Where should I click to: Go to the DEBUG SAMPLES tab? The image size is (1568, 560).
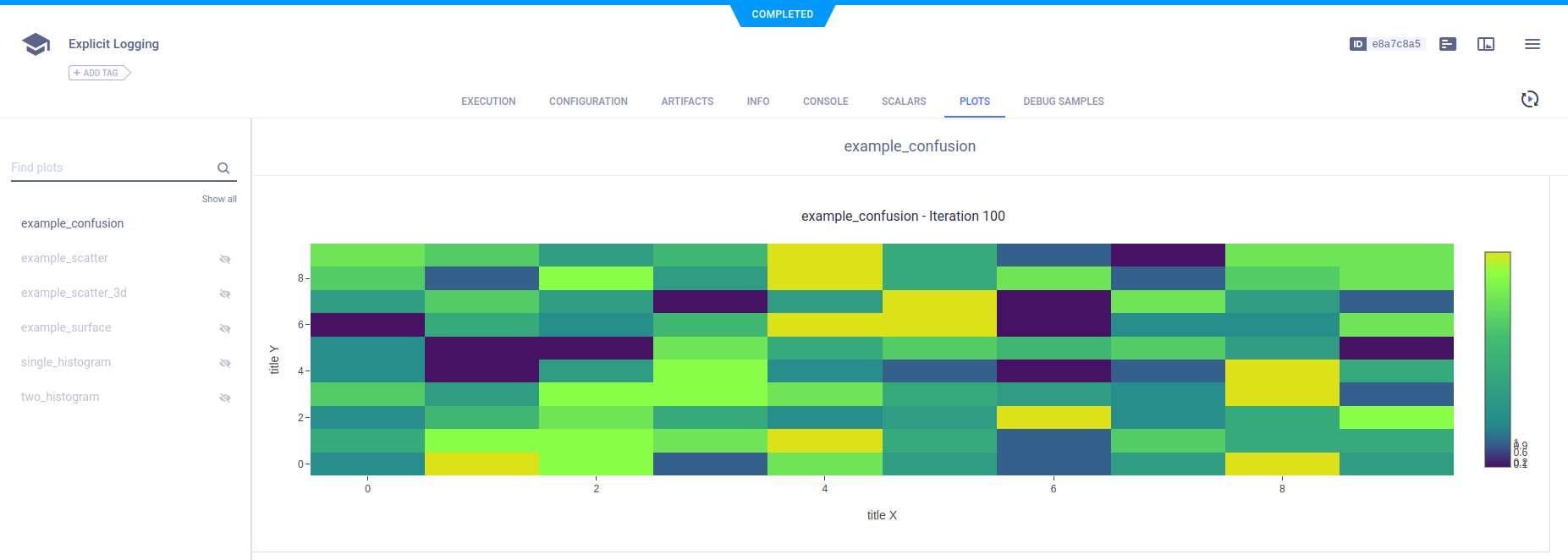[x=1063, y=102]
